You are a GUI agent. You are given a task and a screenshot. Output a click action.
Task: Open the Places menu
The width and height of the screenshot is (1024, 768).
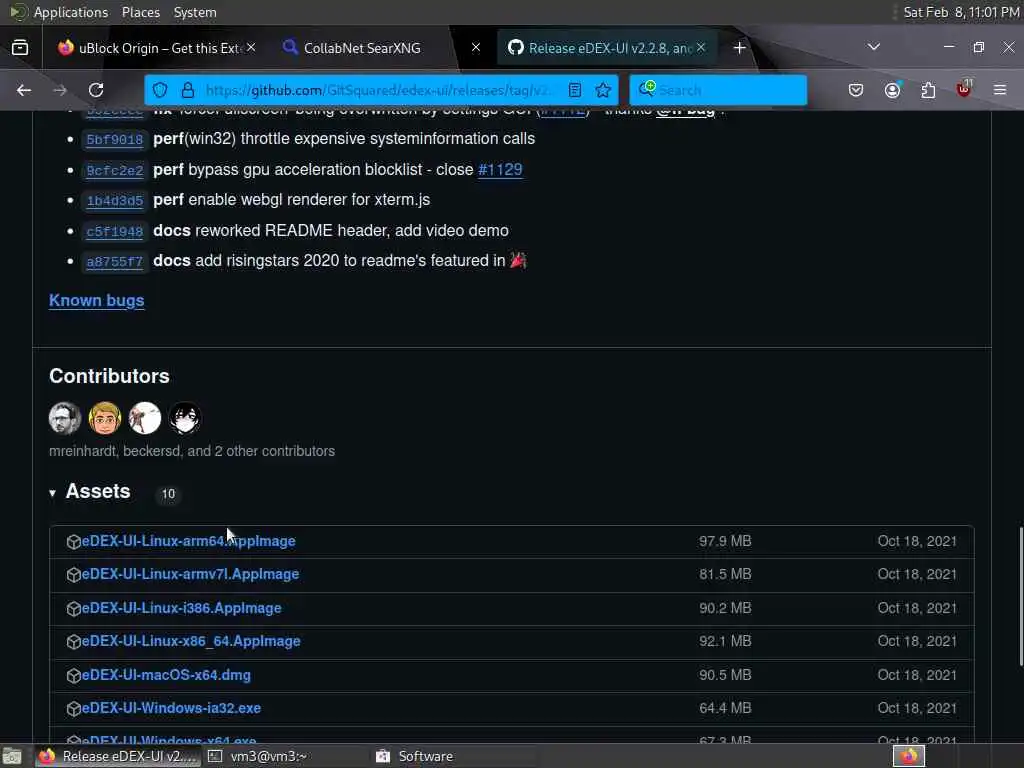point(140,12)
